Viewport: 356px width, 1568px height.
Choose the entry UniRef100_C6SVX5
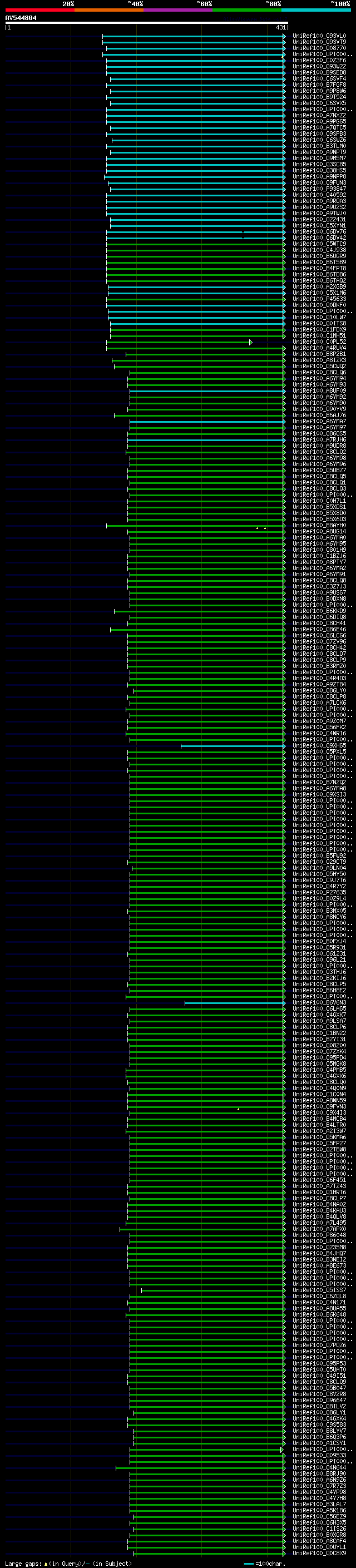(319, 103)
